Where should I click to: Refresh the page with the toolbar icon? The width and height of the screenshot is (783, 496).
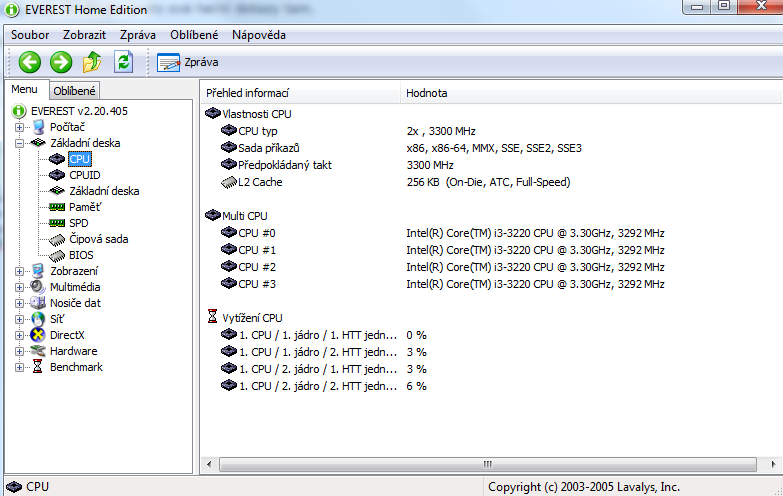pos(123,62)
